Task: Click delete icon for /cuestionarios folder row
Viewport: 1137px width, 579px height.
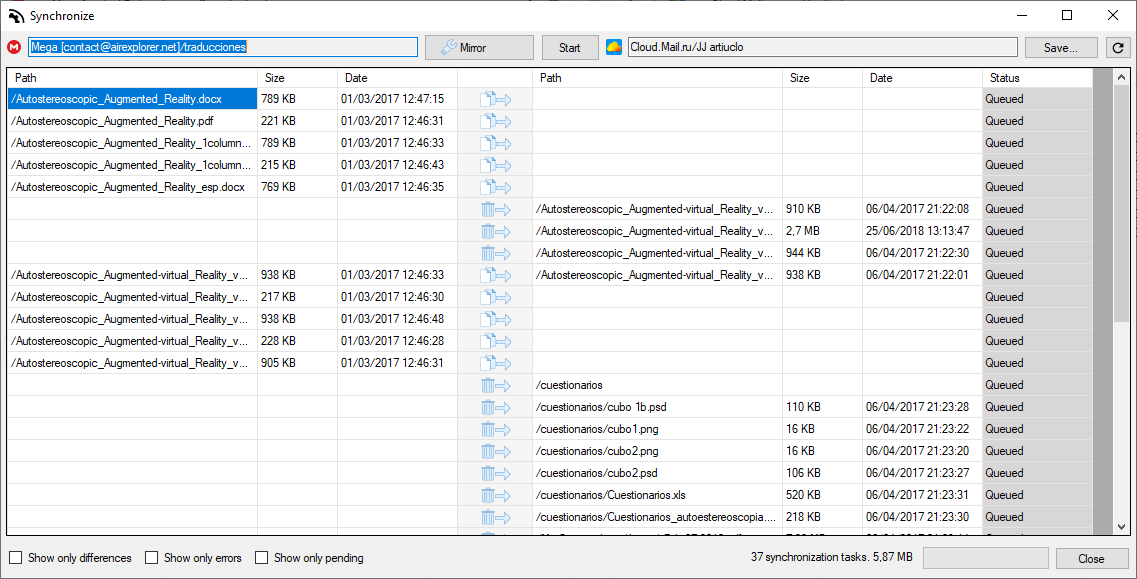Action: (x=497, y=384)
